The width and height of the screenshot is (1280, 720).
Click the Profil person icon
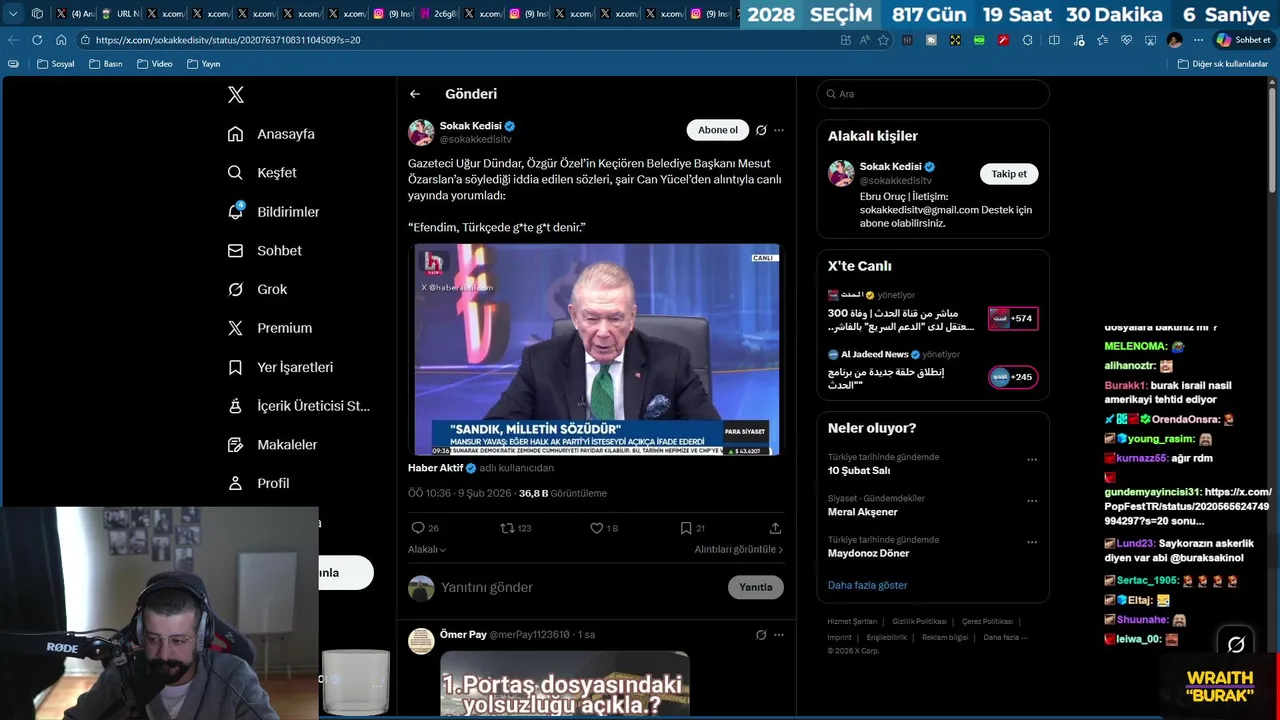235,483
